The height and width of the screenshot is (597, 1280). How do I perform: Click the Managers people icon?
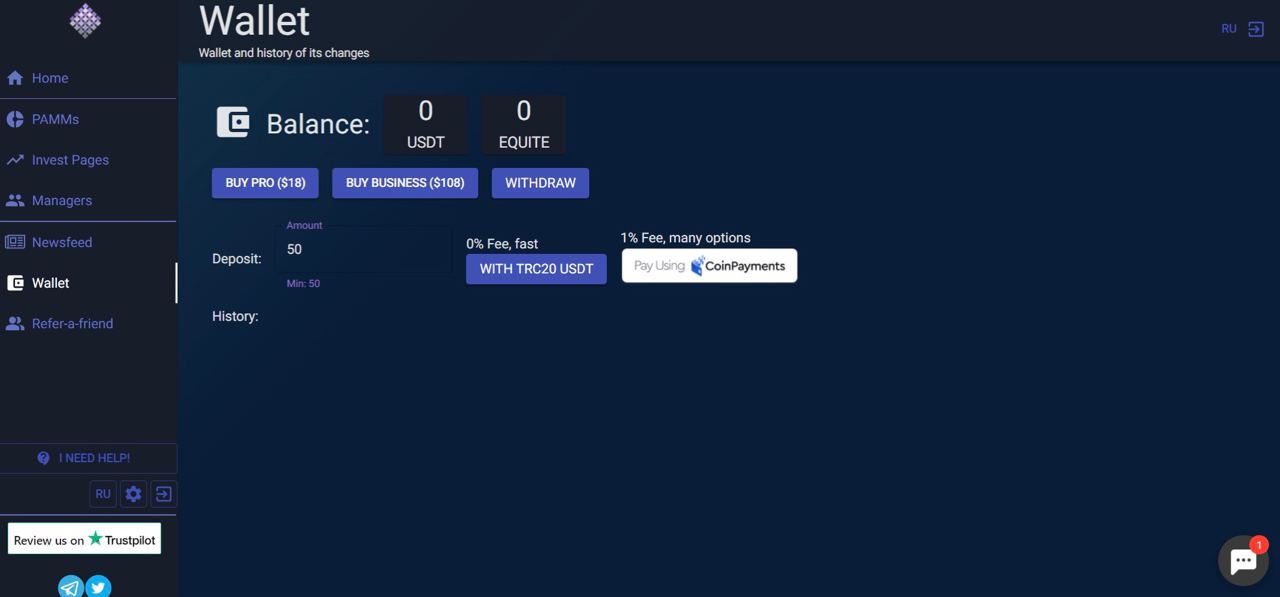pyautogui.click(x=15, y=200)
